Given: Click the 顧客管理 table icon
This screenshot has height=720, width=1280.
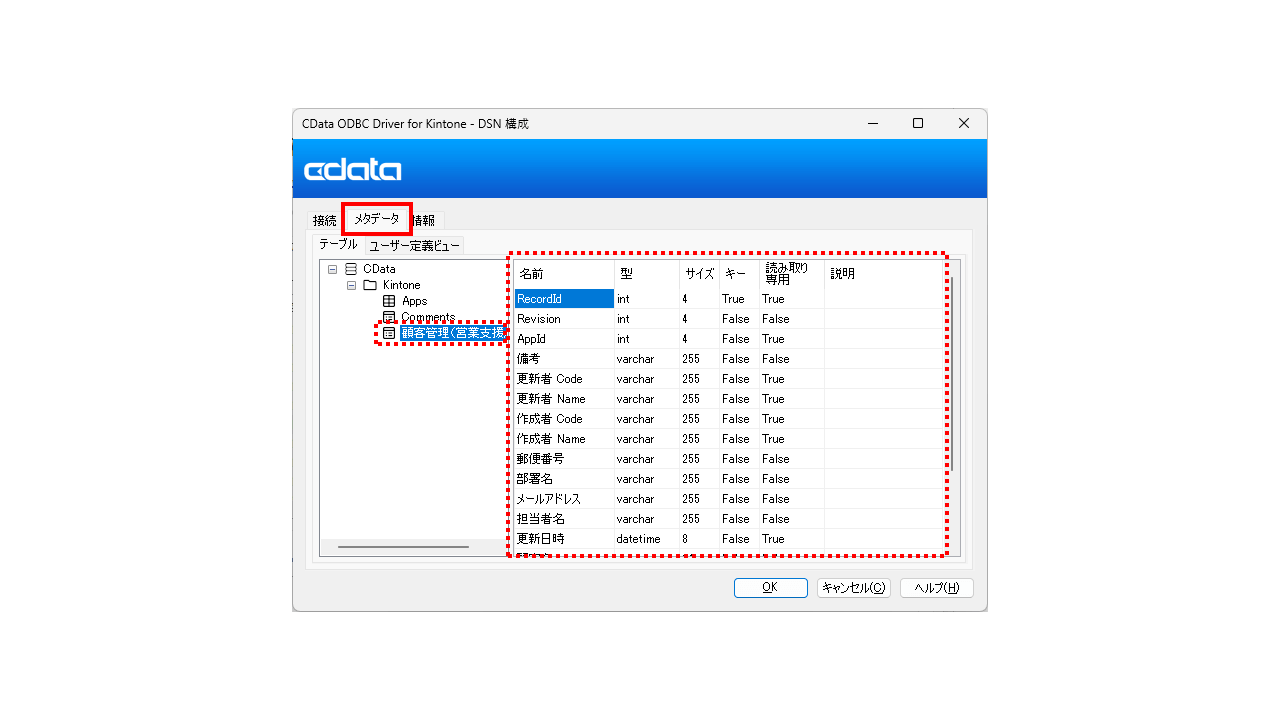Looking at the screenshot, I should pos(389,333).
